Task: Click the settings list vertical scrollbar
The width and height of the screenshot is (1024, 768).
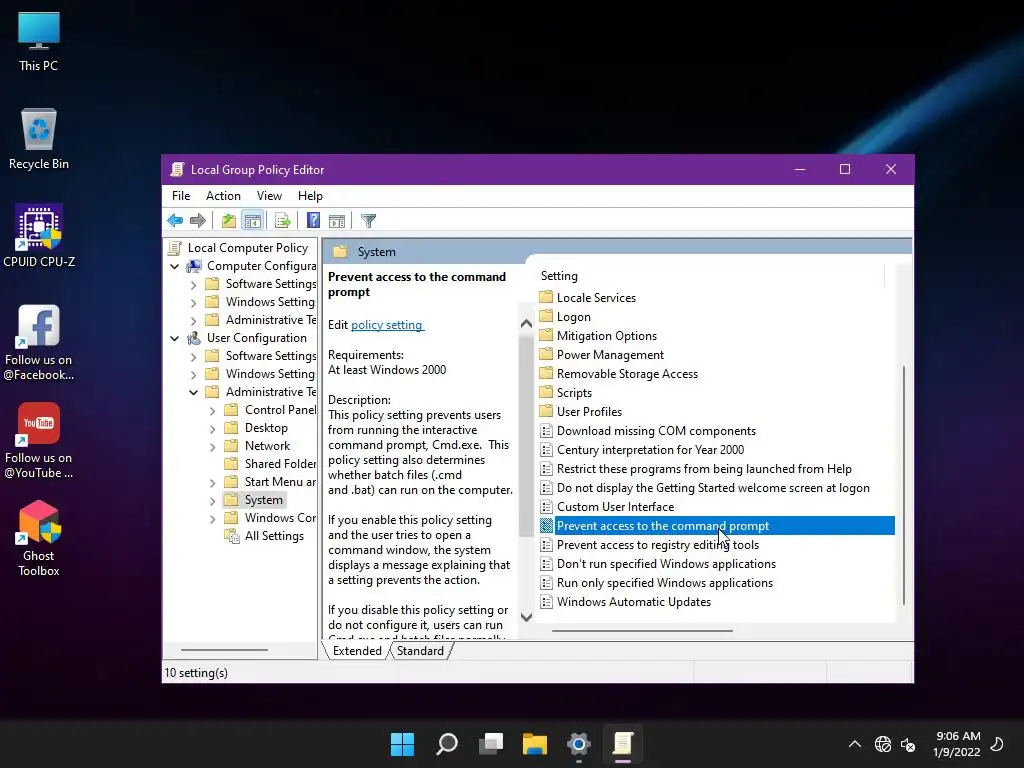Action: 904,485
